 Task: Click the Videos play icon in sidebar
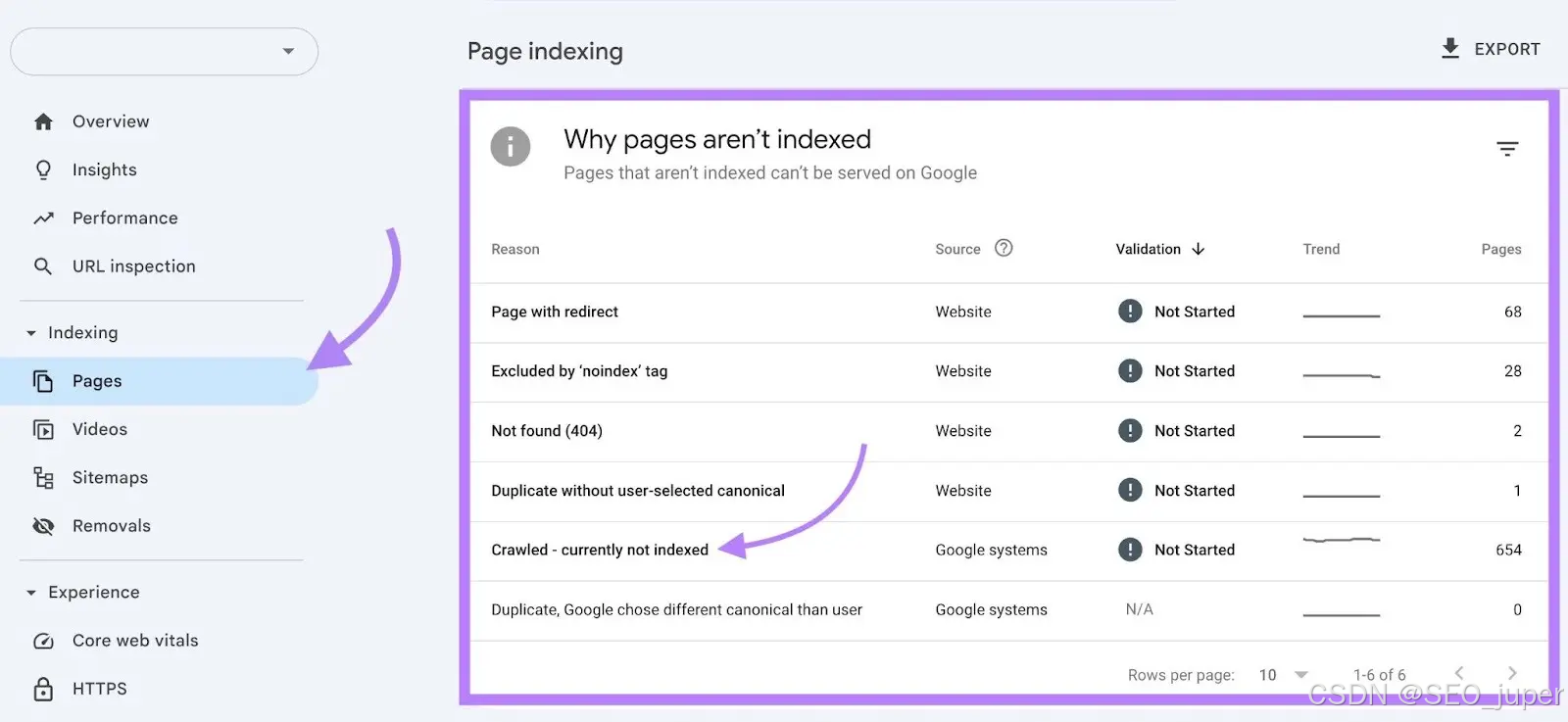(43, 429)
